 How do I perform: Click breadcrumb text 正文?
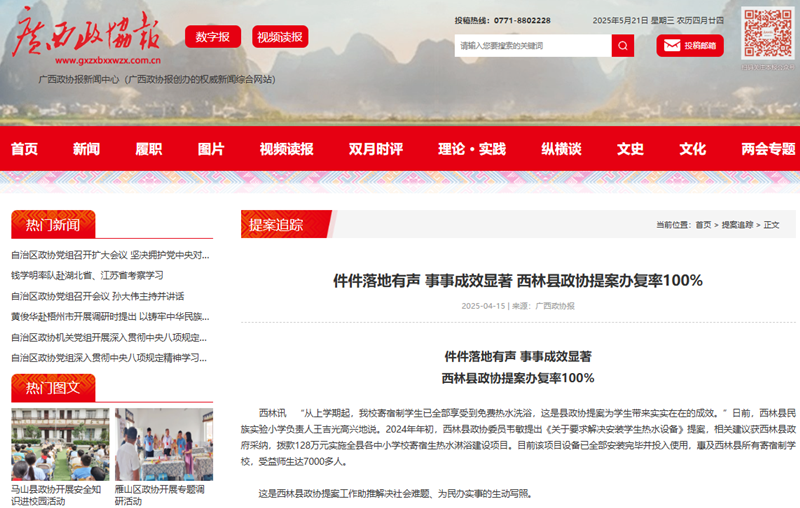(771, 224)
